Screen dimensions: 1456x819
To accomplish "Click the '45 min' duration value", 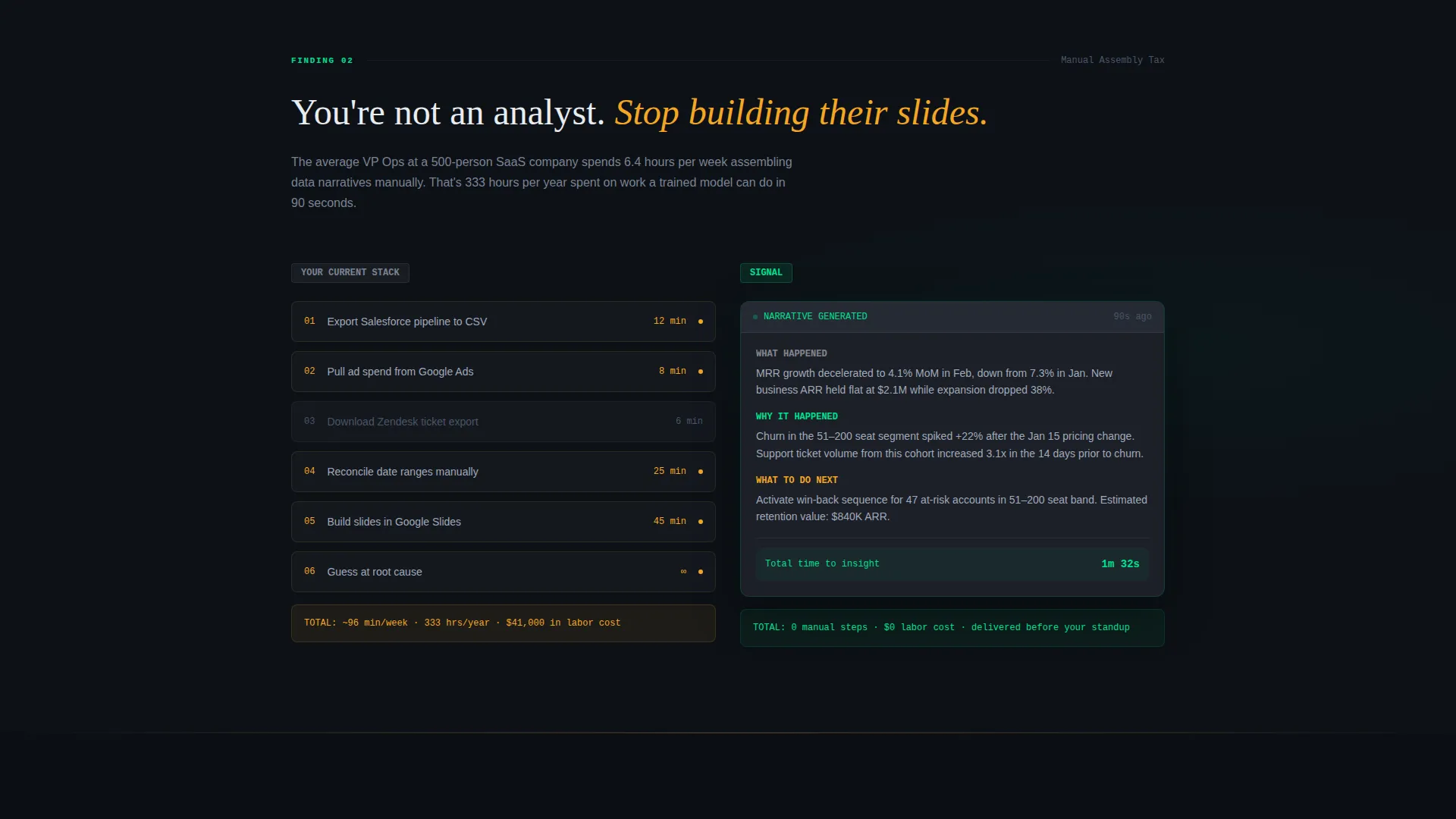I will point(670,522).
